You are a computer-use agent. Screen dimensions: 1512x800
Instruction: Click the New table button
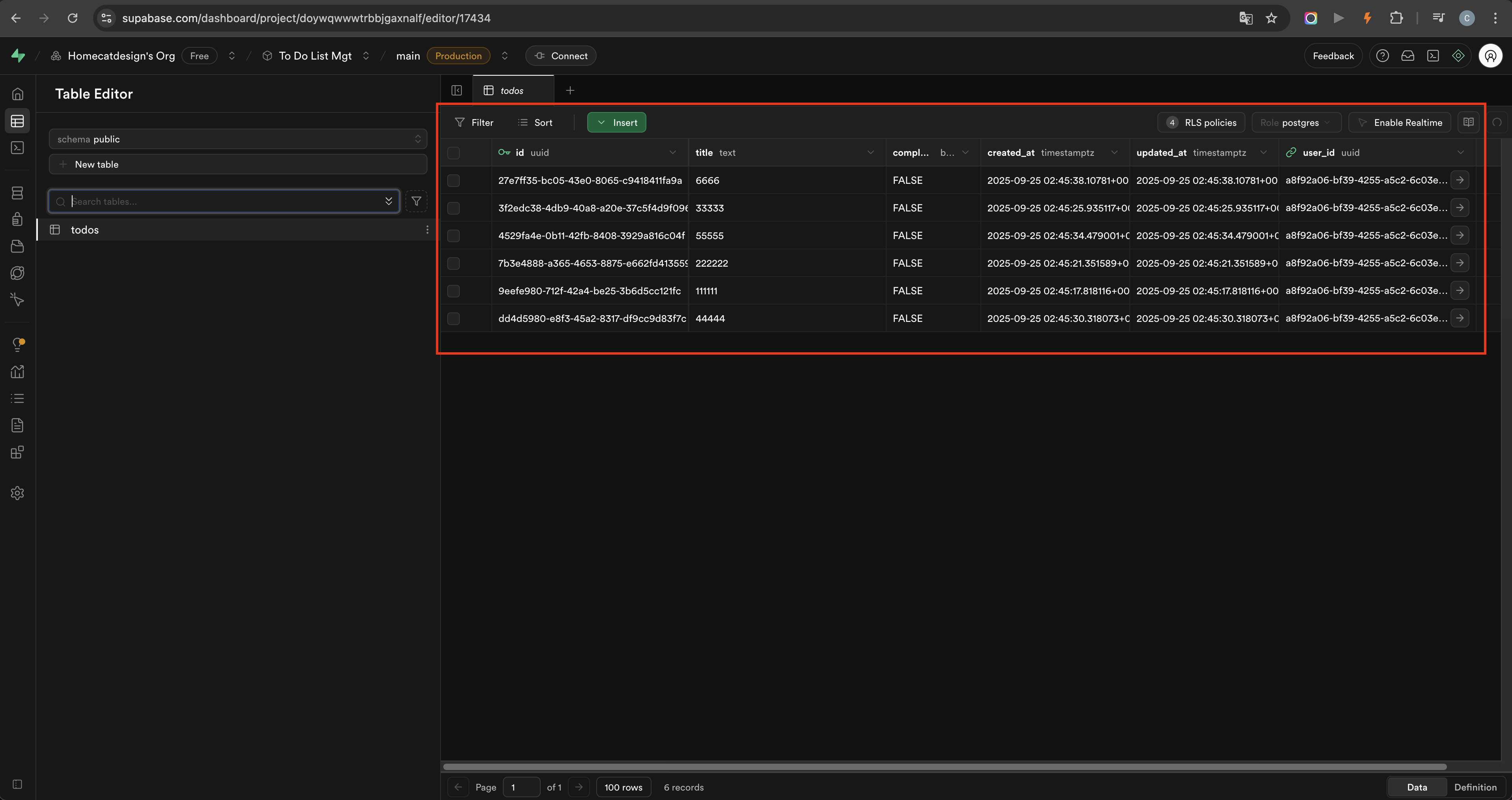tap(238, 164)
